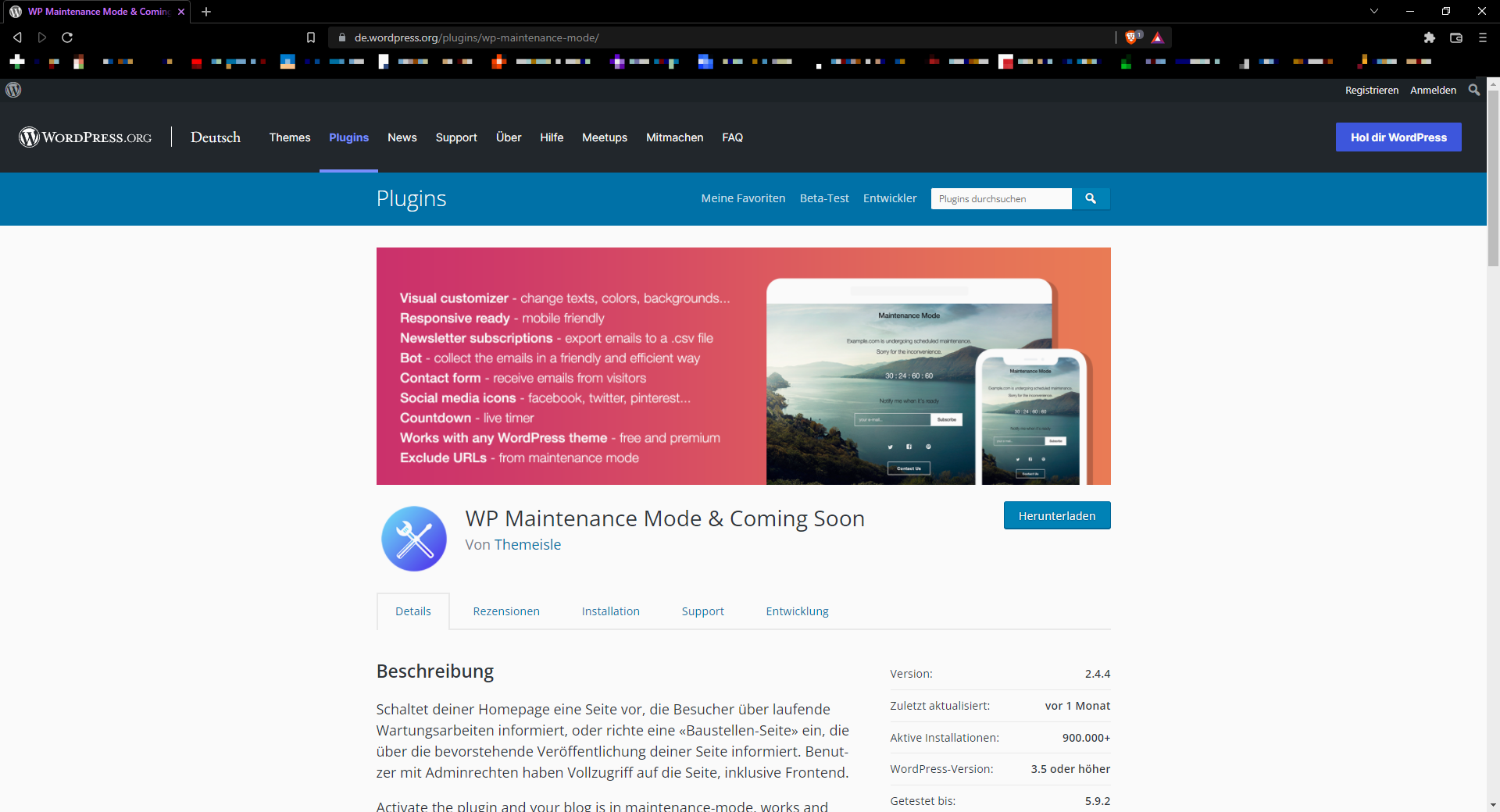Open the Themeisle author link
Screen dimensions: 1500x812
click(x=527, y=544)
